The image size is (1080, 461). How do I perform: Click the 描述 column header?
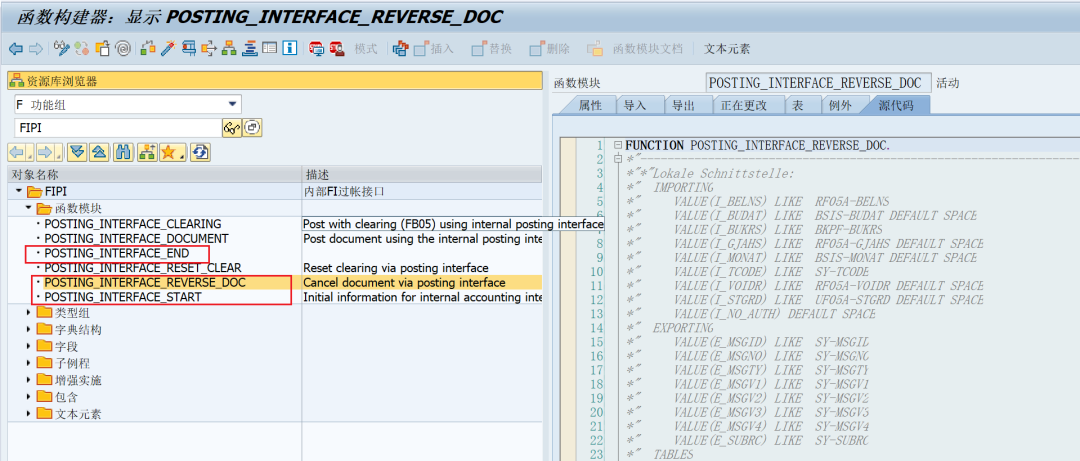422,174
